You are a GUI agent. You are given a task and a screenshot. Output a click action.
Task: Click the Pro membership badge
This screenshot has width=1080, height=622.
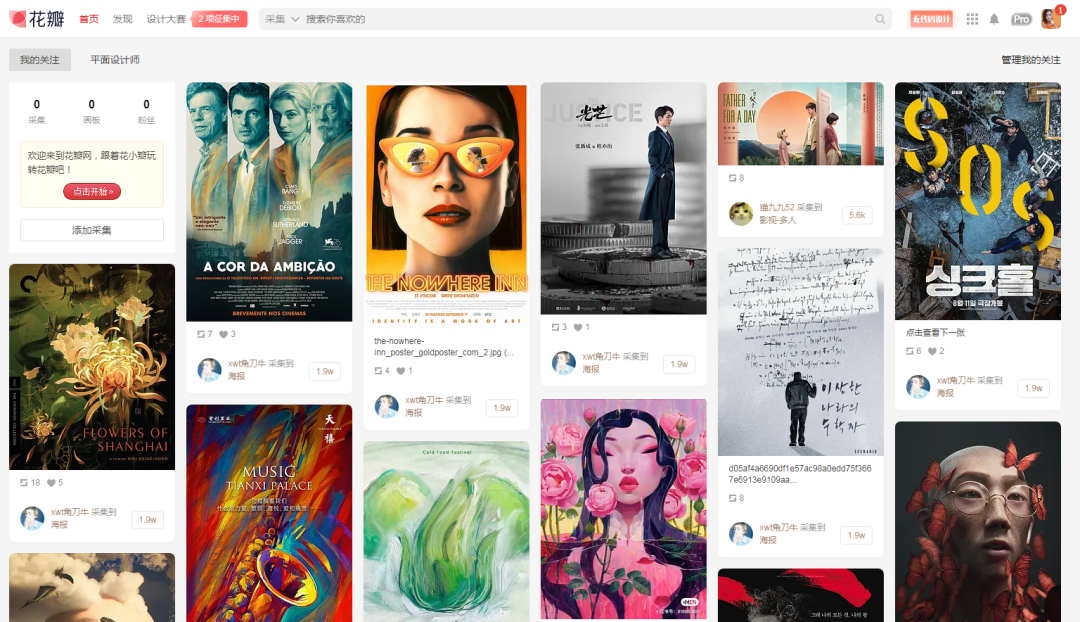[x=1020, y=19]
